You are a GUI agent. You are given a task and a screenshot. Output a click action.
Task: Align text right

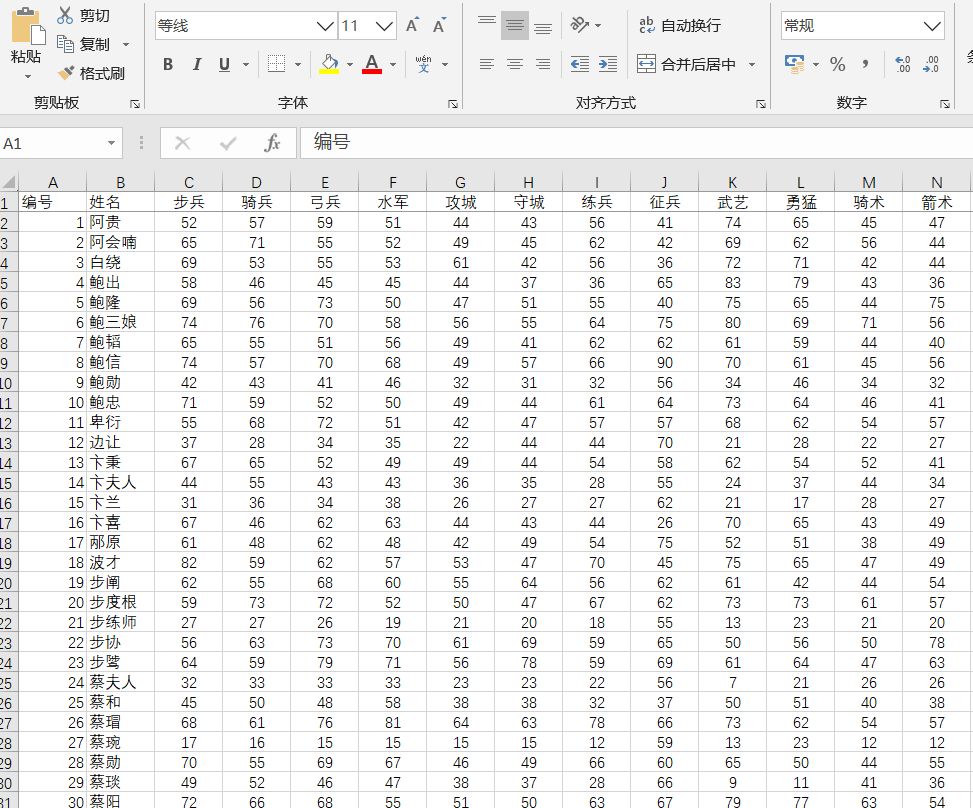[543, 64]
